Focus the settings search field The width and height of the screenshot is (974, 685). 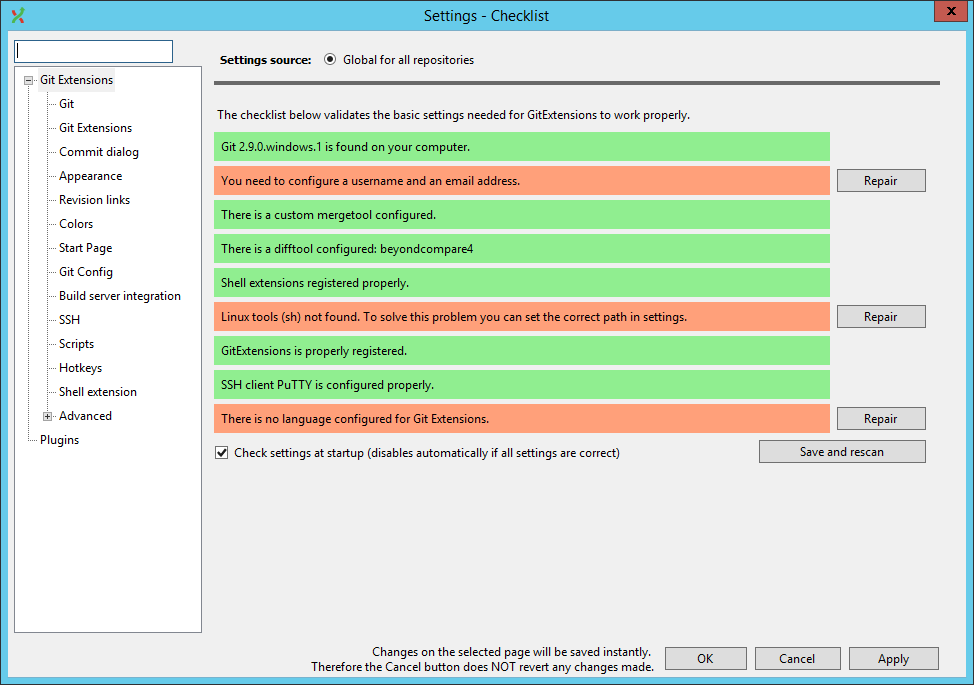click(94, 52)
